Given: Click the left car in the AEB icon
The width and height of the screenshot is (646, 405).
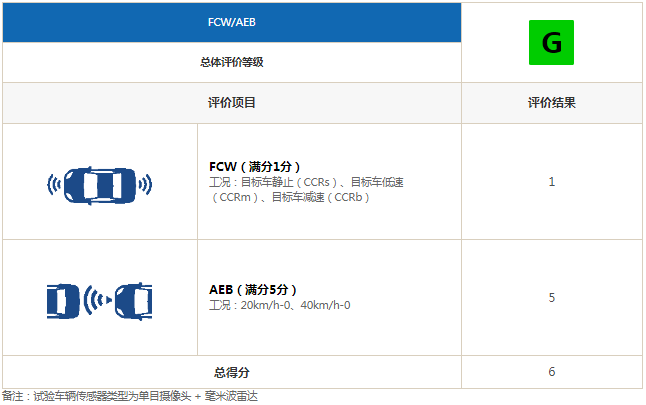Looking at the screenshot, I should point(64,298).
